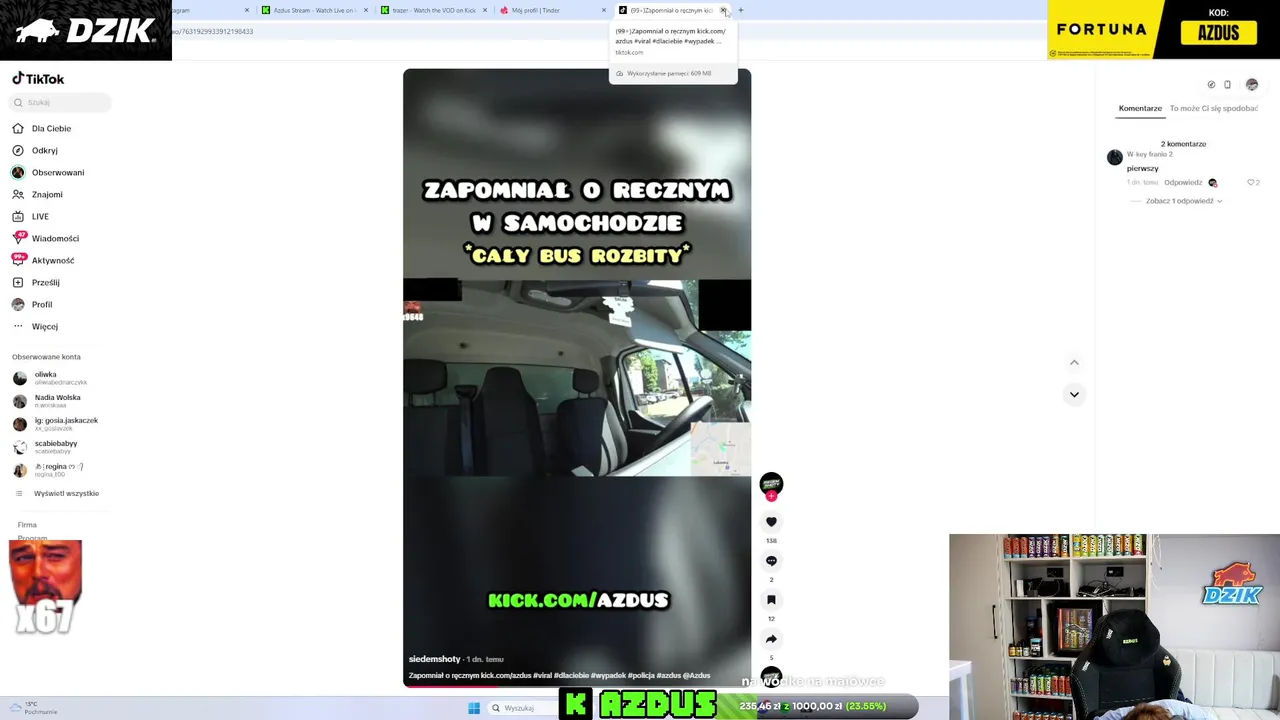Image resolution: width=1280 pixels, height=720 pixels.
Task: Like the pierwszy comment
Action: tap(1250, 183)
